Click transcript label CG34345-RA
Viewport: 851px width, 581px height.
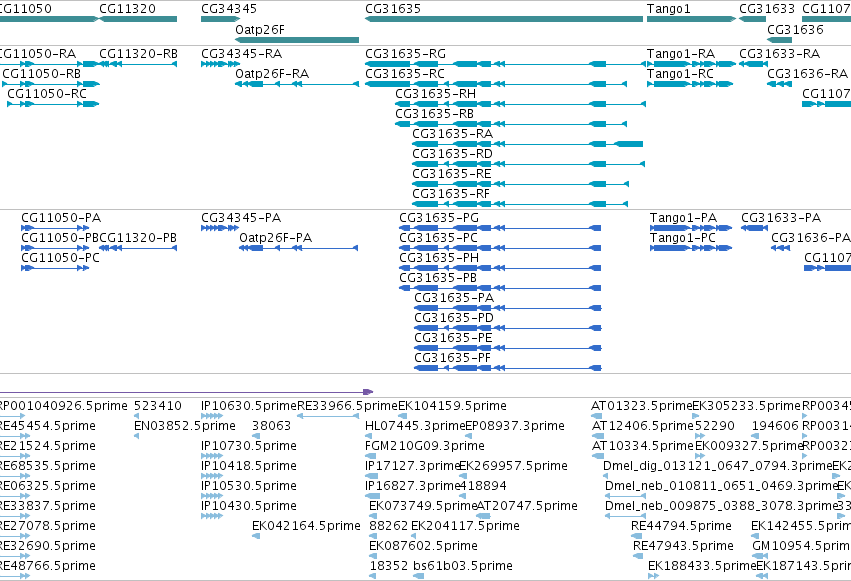click(x=242, y=54)
